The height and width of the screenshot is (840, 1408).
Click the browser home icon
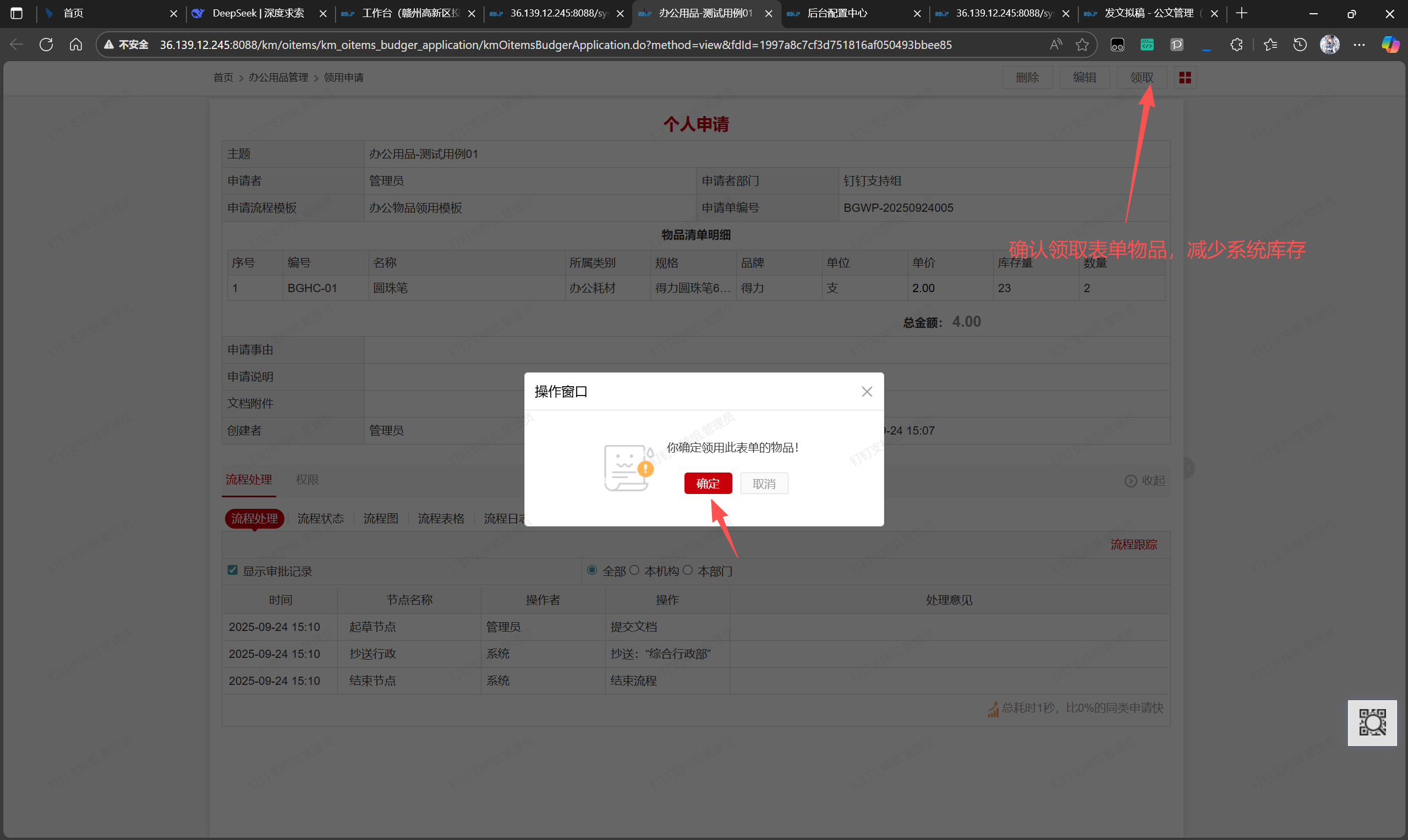coord(76,45)
